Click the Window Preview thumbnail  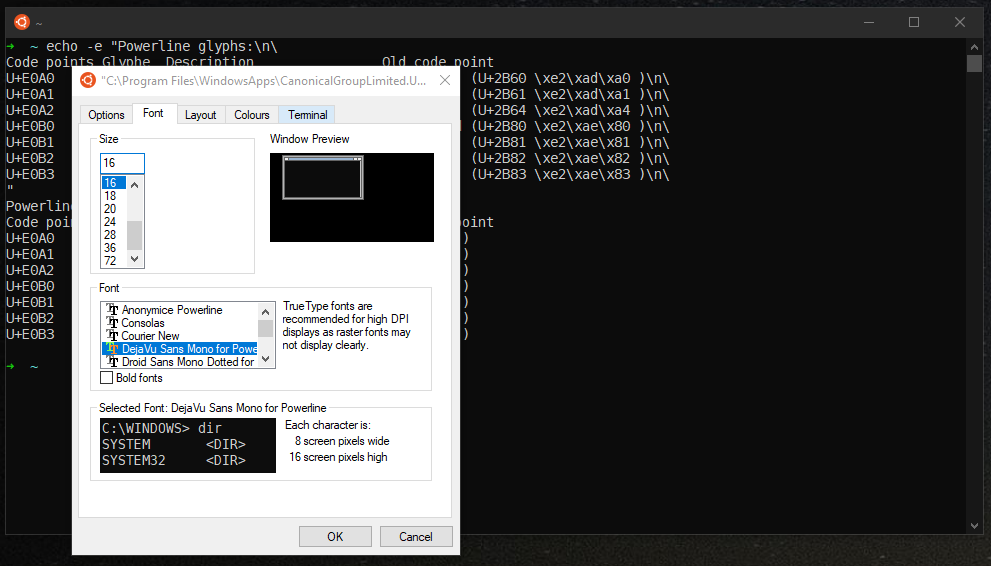pyautogui.click(x=352, y=197)
